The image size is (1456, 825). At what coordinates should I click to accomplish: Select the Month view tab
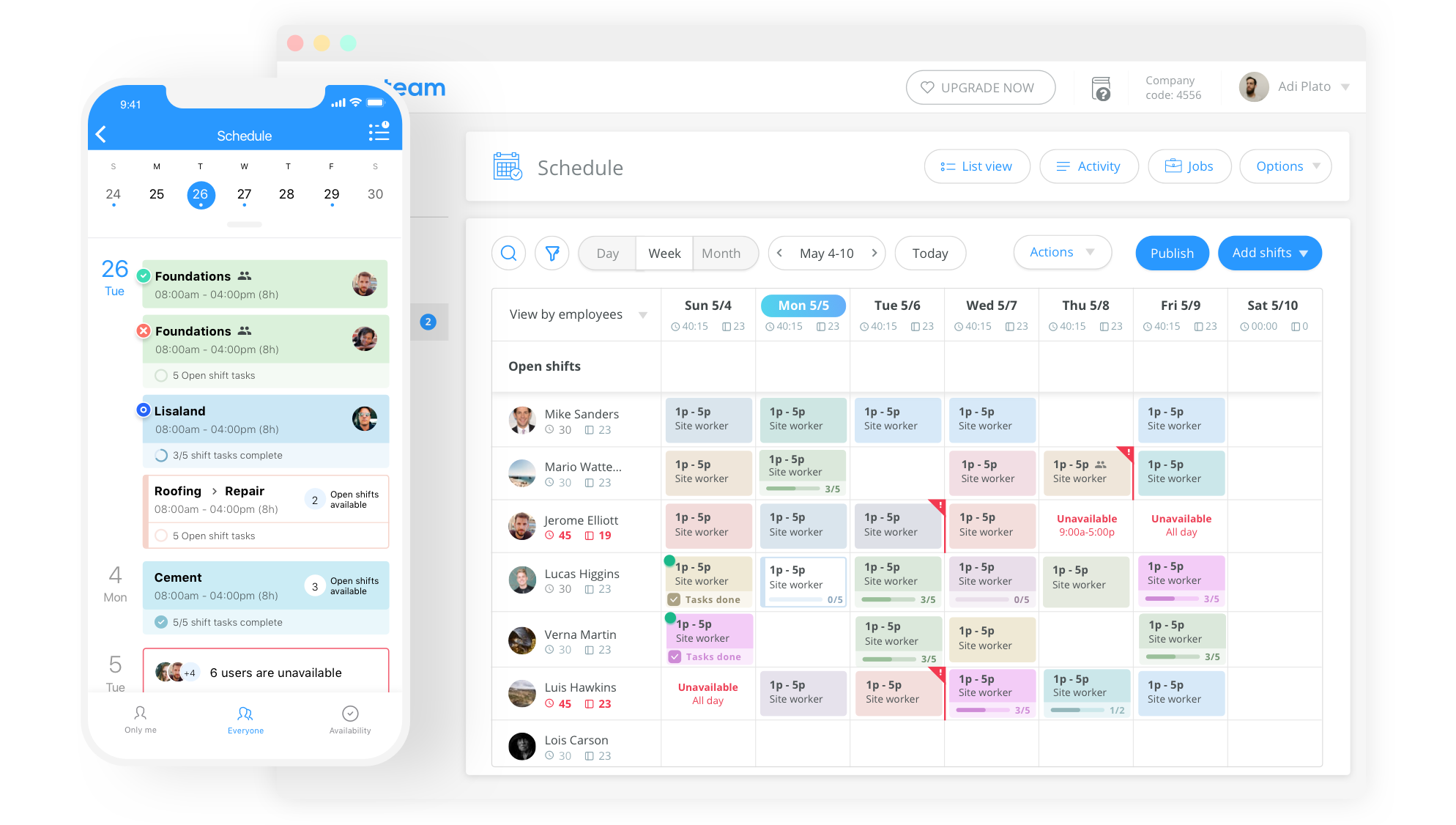click(x=719, y=252)
